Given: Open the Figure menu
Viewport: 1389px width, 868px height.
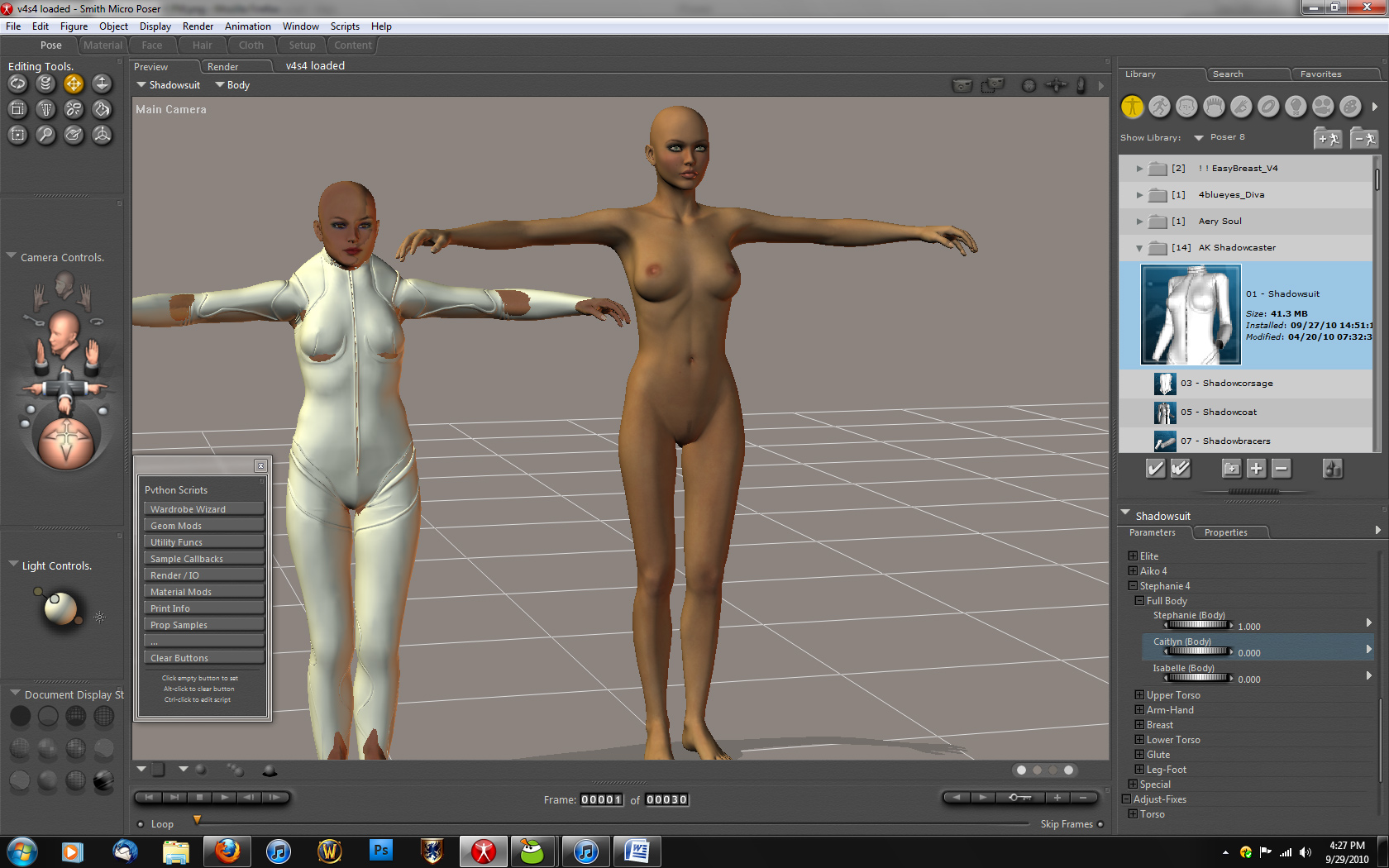Looking at the screenshot, I should 74,26.
